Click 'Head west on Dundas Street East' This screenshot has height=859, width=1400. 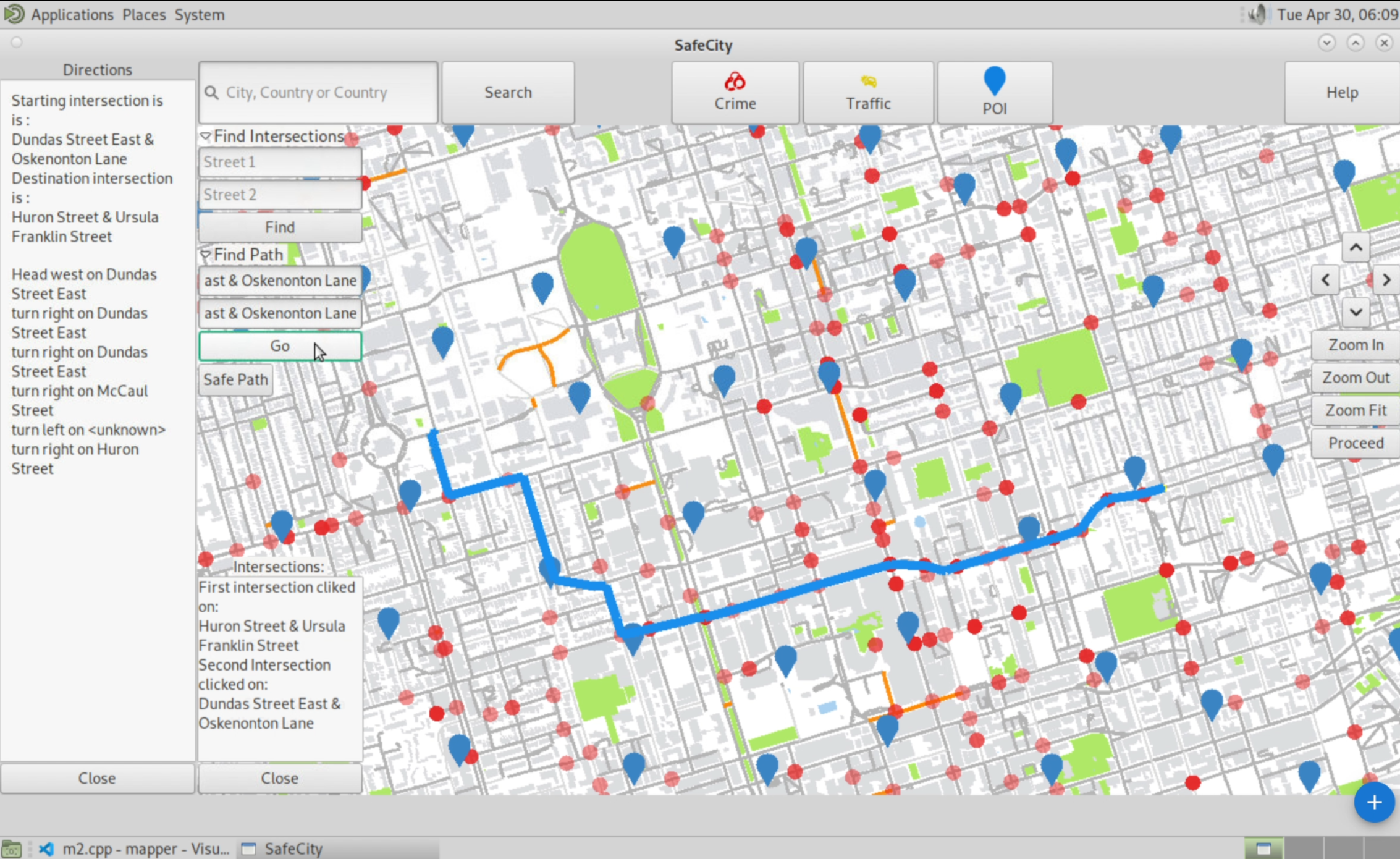[x=83, y=284]
